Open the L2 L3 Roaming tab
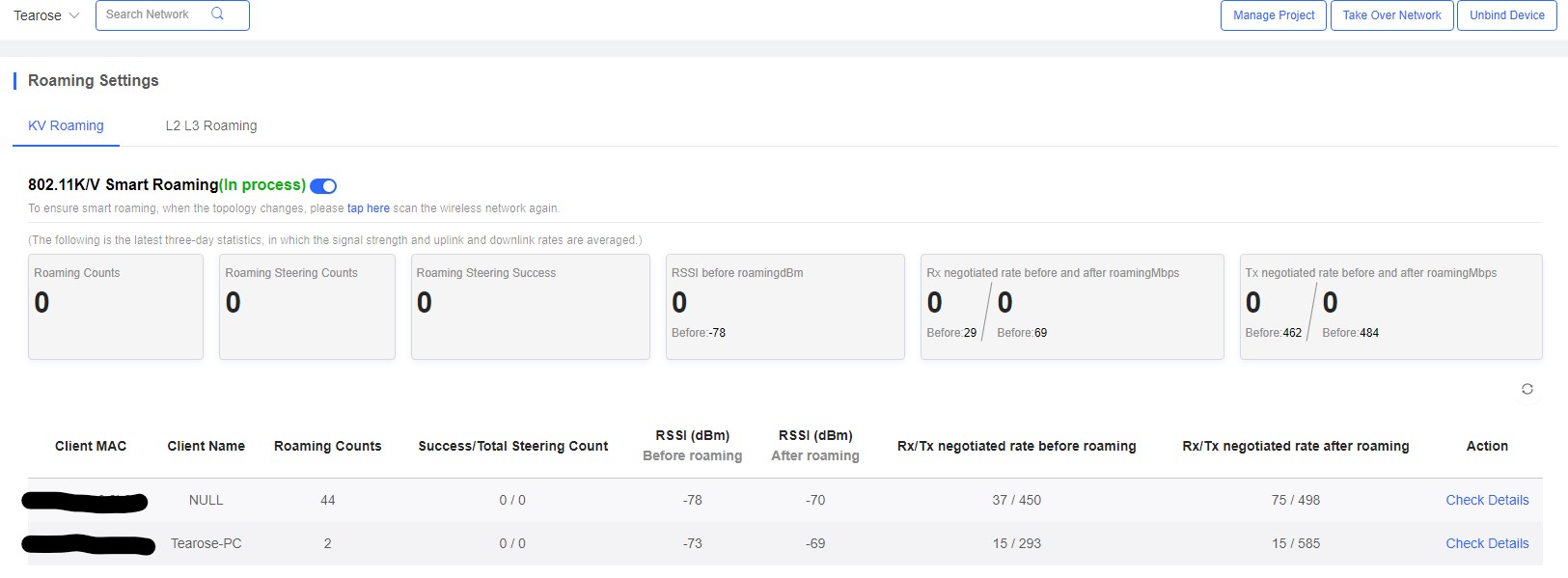This screenshot has width=1568, height=578. [211, 125]
